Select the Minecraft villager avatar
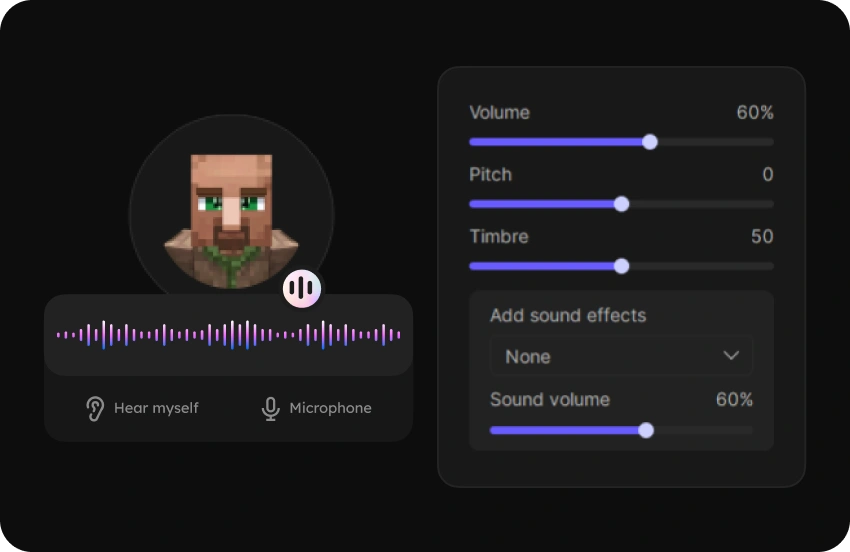The height and width of the screenshot is (552, 850). [231, 215]
